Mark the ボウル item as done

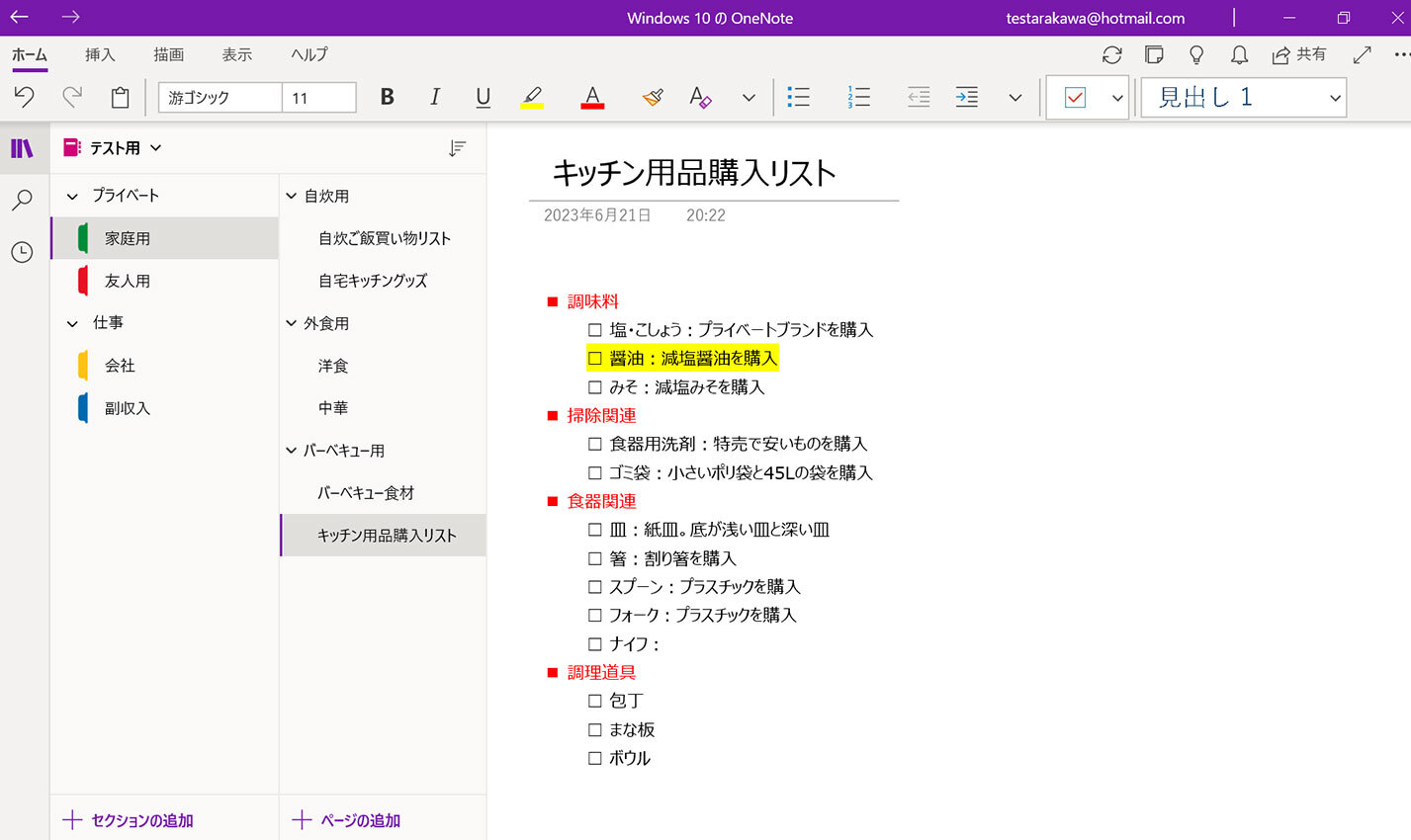595,759
